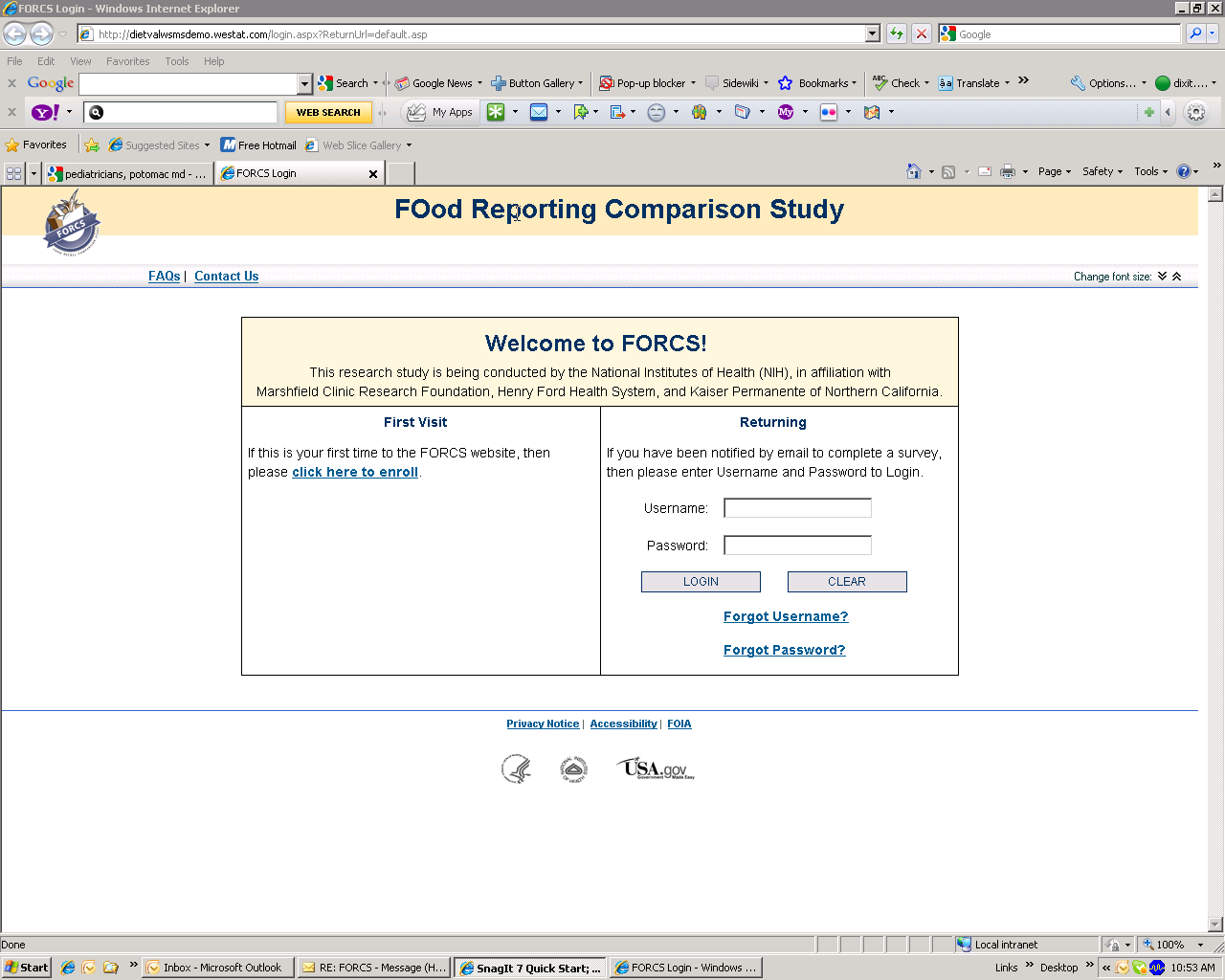Expand the Translate dropdown in Google toolbar
The width and height of the screenshot is (1225, 980).
click(x=1007, y=83)
